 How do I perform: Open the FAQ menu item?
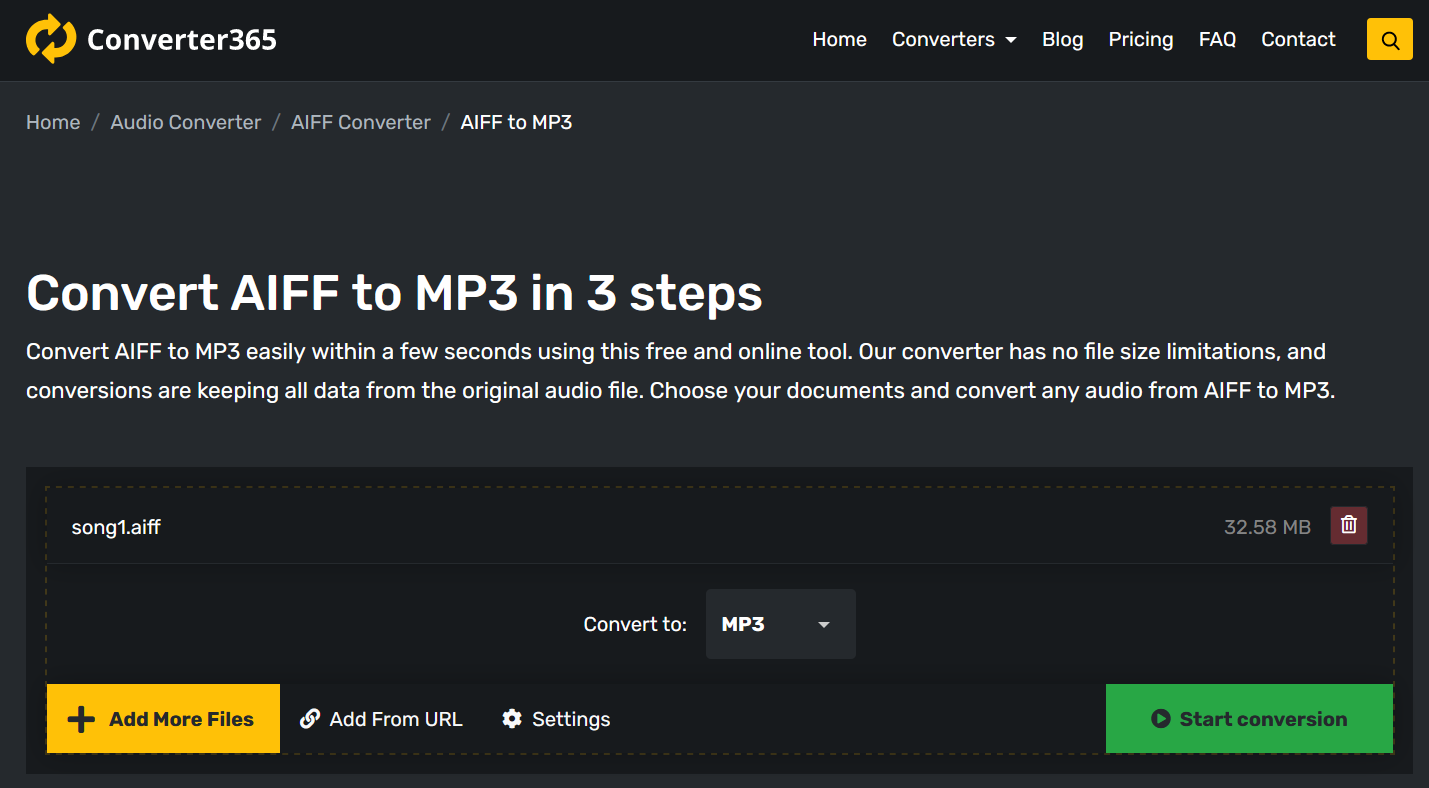(1217, 40)
